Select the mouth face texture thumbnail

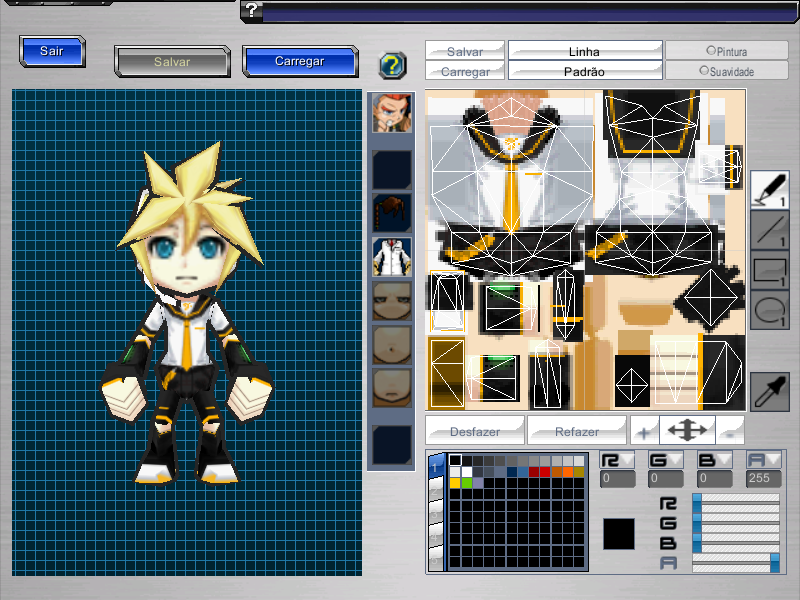point(391,388)
